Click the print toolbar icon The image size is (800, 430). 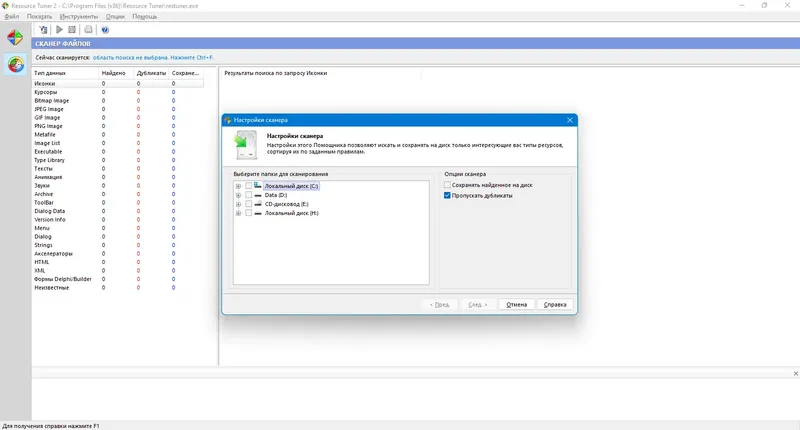click(x=88, y=30)
